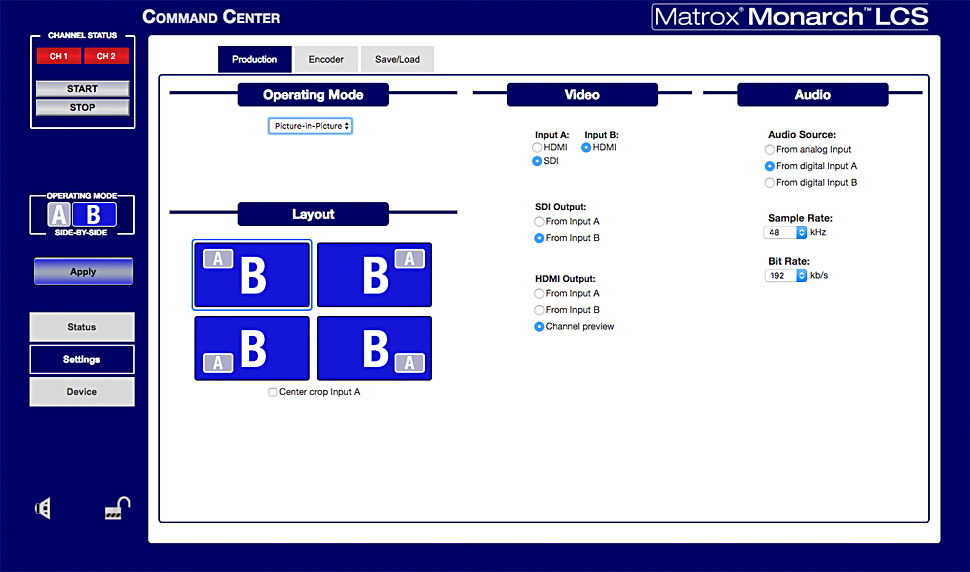Screen dimensions: 970x572
Task: Select HDMI for Input B
Action: [x=586, y=147]
